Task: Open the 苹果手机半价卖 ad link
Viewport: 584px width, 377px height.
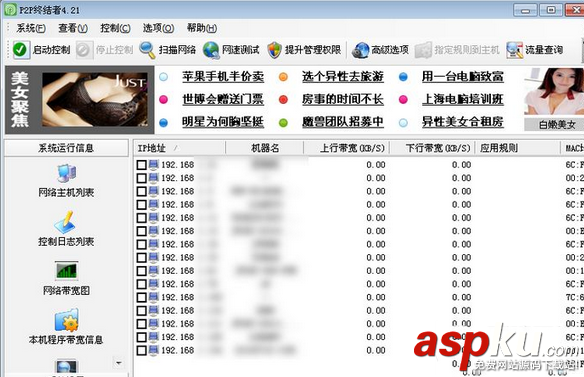Action: point(223,77)
